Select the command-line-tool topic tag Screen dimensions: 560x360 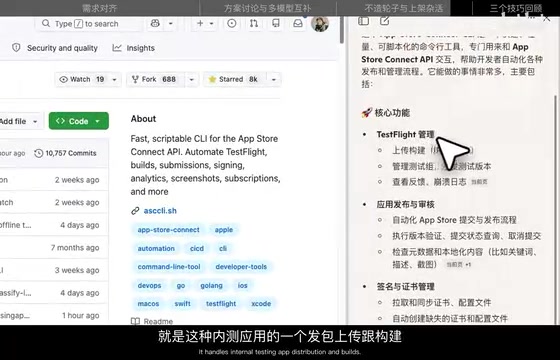point(169,267)
